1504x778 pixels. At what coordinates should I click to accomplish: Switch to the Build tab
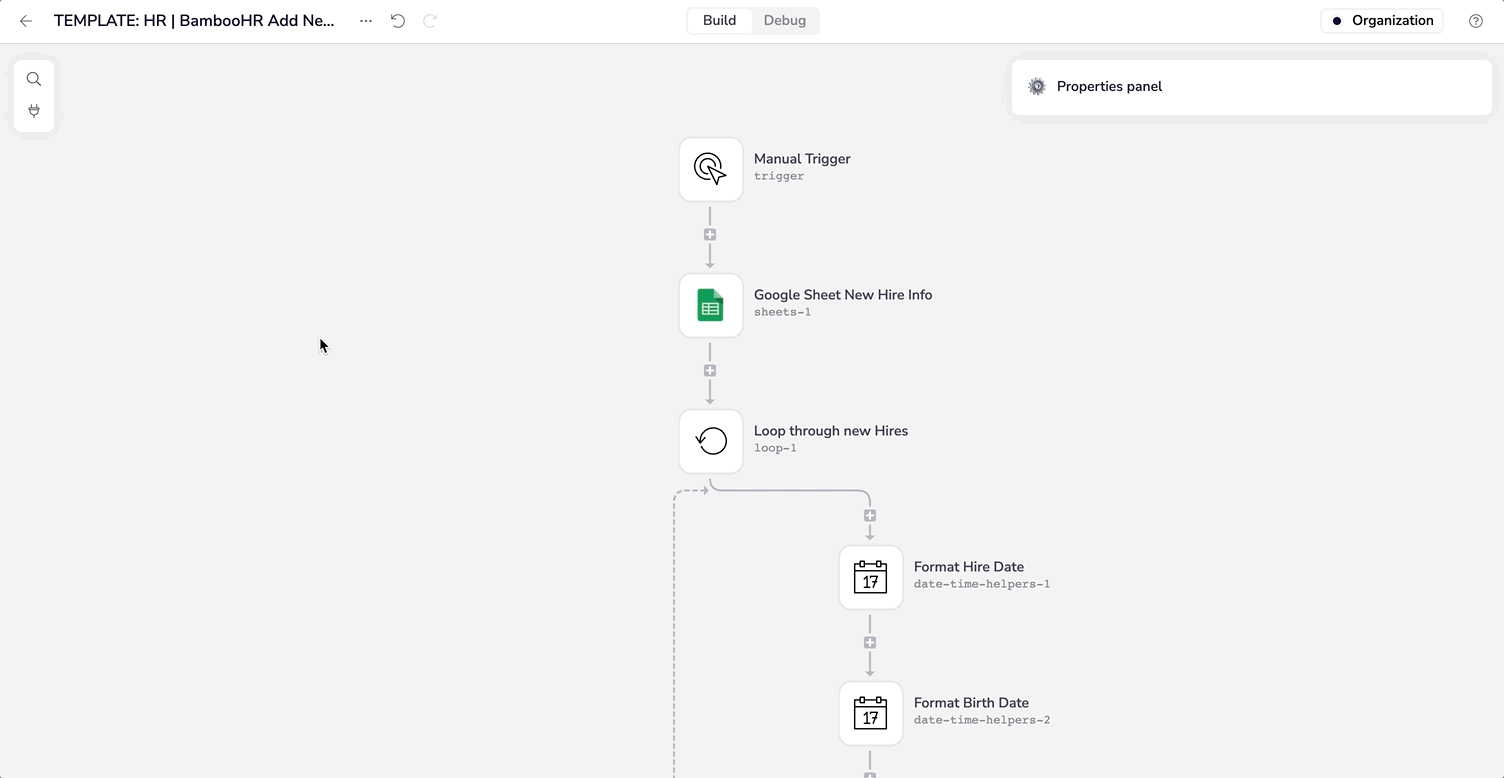pyautogui.click(x=719, y=19)
